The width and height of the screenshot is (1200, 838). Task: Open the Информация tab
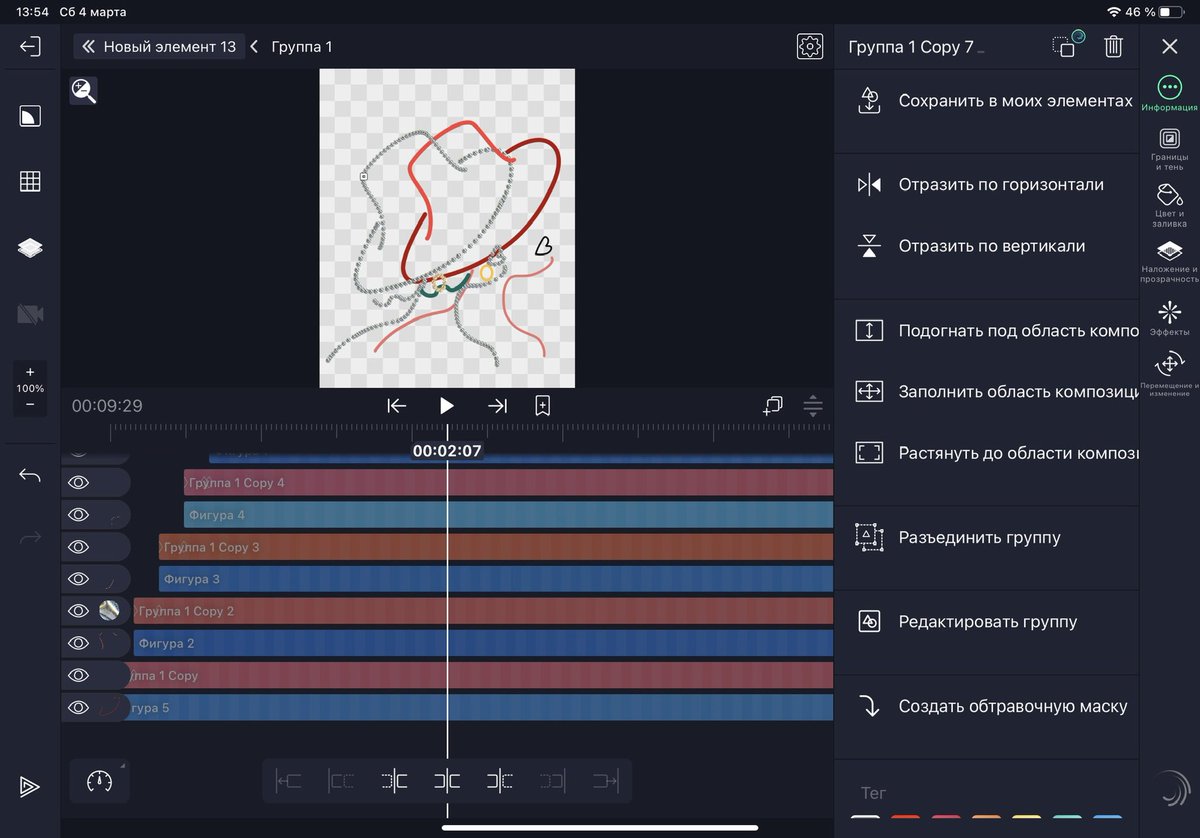point(1169,94)
